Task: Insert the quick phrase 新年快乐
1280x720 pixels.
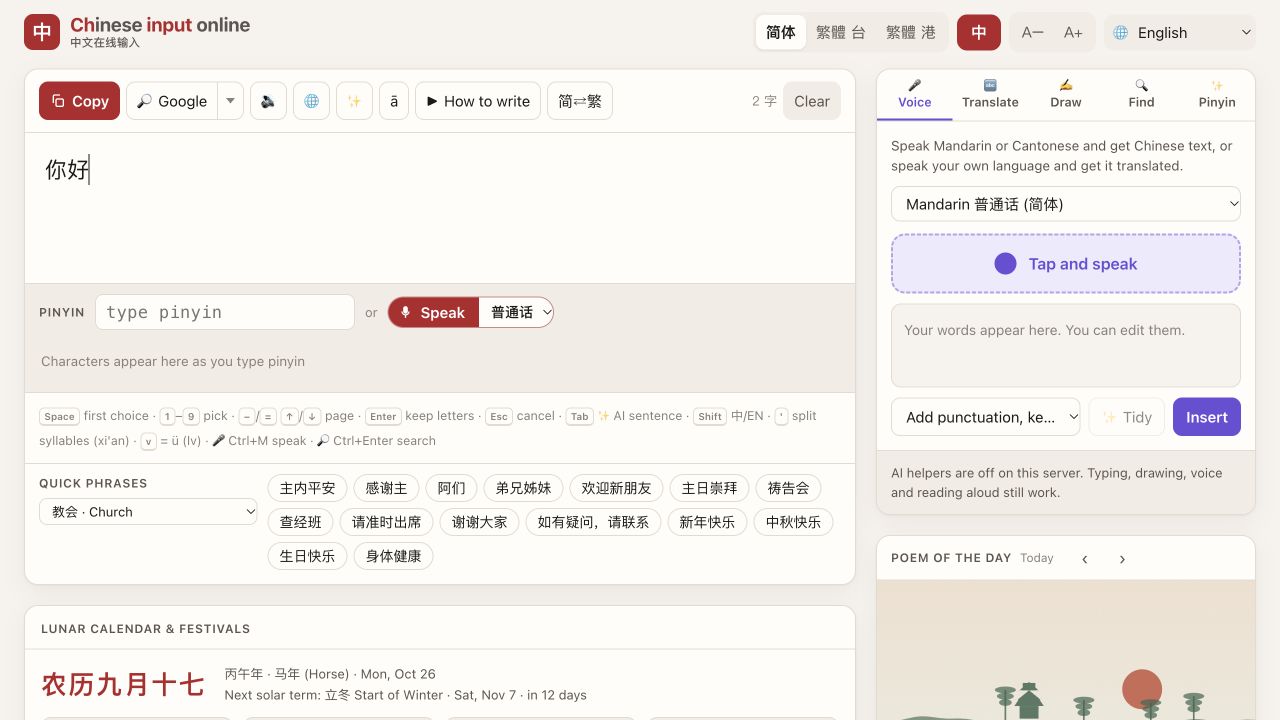Action: point(708,522)
